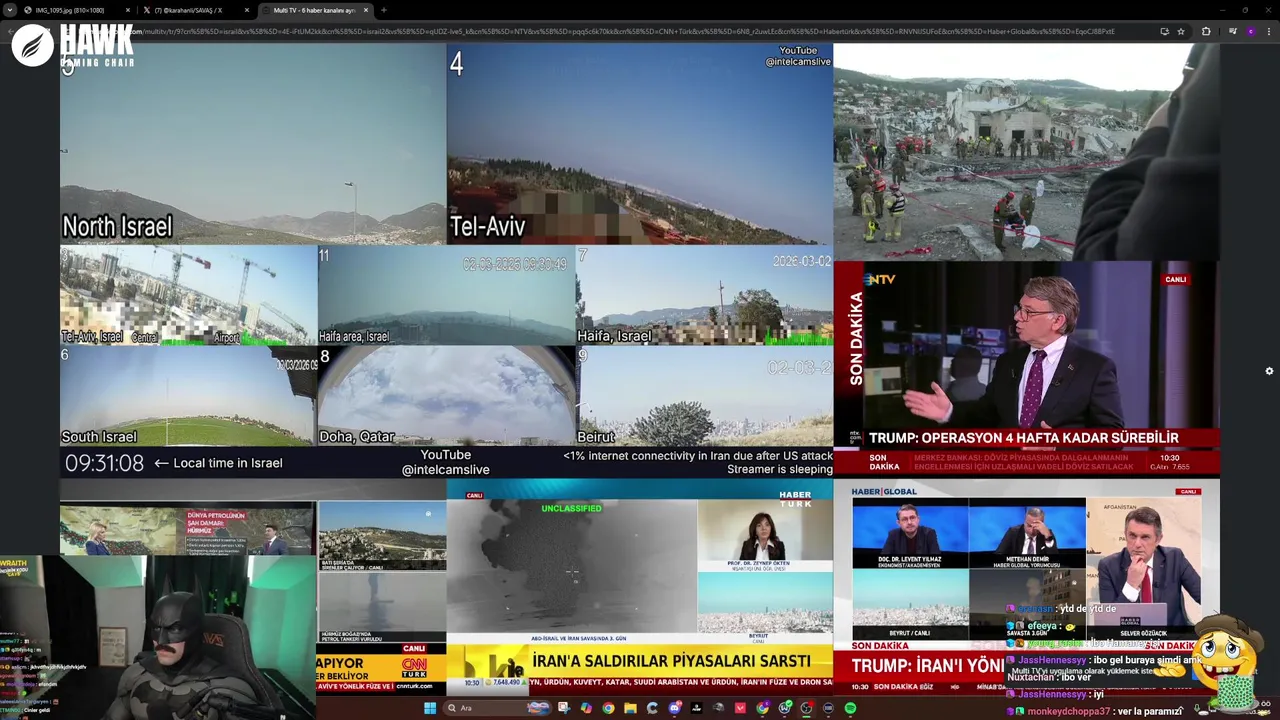Open the new tab plus button
Viewport: 1280px width, 720px height.
point(384,10)
